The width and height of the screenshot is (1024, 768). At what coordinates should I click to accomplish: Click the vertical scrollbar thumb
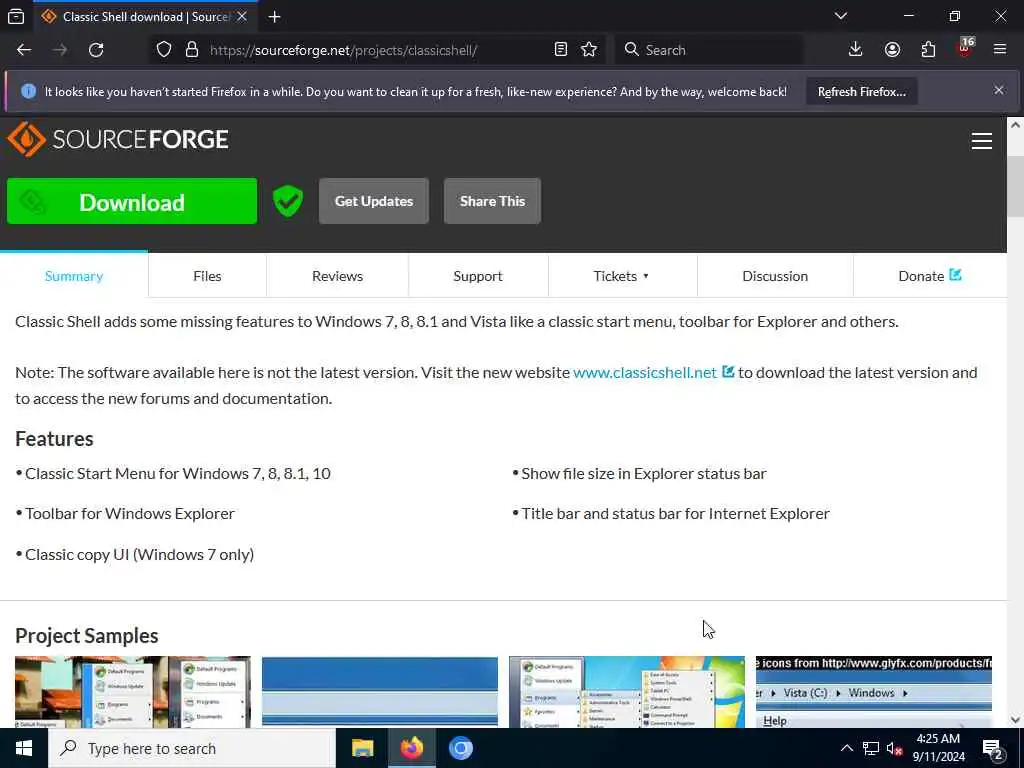pyautogui.click(x=1015, y=186)
